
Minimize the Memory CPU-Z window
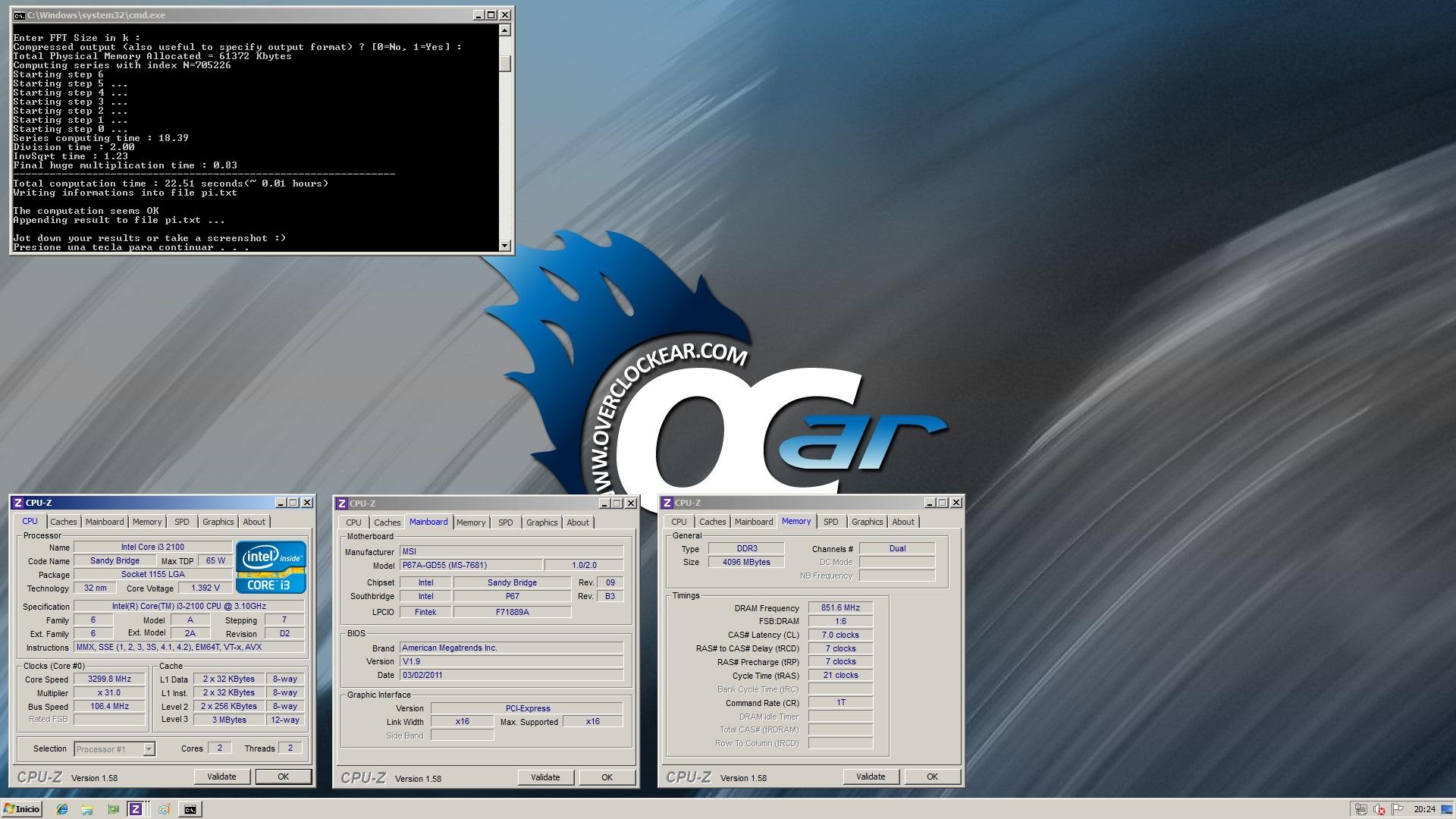pyautogui.click(x=929, y=503)
